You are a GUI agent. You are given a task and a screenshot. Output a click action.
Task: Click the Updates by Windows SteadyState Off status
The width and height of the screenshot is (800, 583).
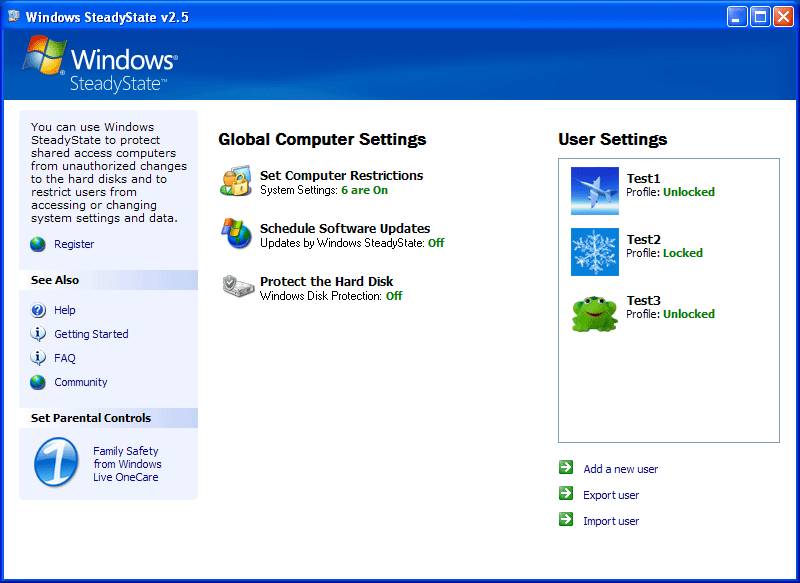(x=436, y=243)
